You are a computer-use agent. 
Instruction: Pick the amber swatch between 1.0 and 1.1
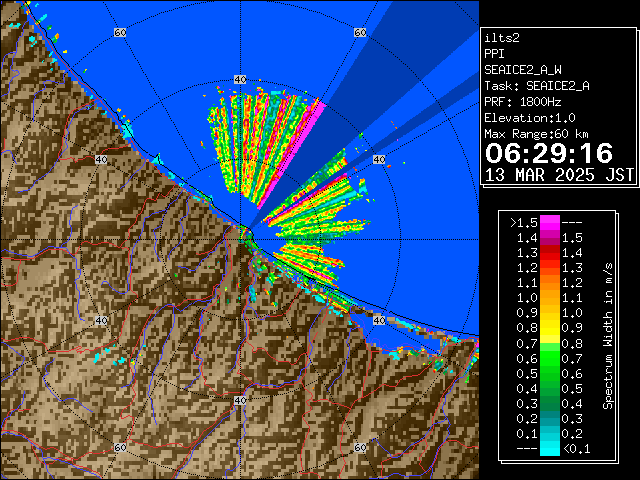point(550,298)
